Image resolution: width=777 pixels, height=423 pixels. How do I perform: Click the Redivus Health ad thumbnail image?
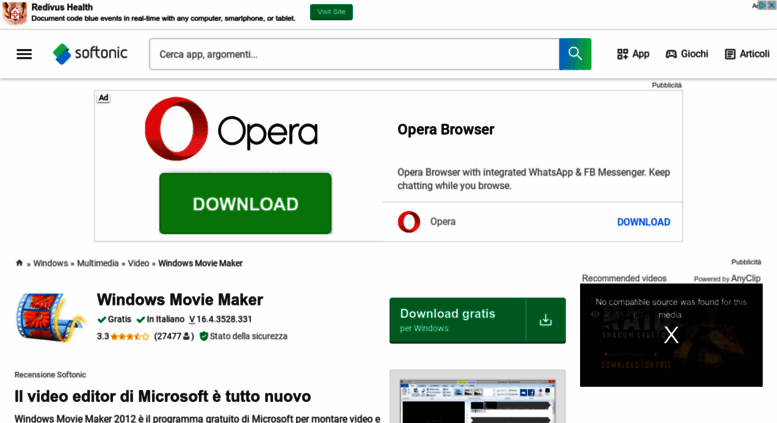tap(14, 13)
